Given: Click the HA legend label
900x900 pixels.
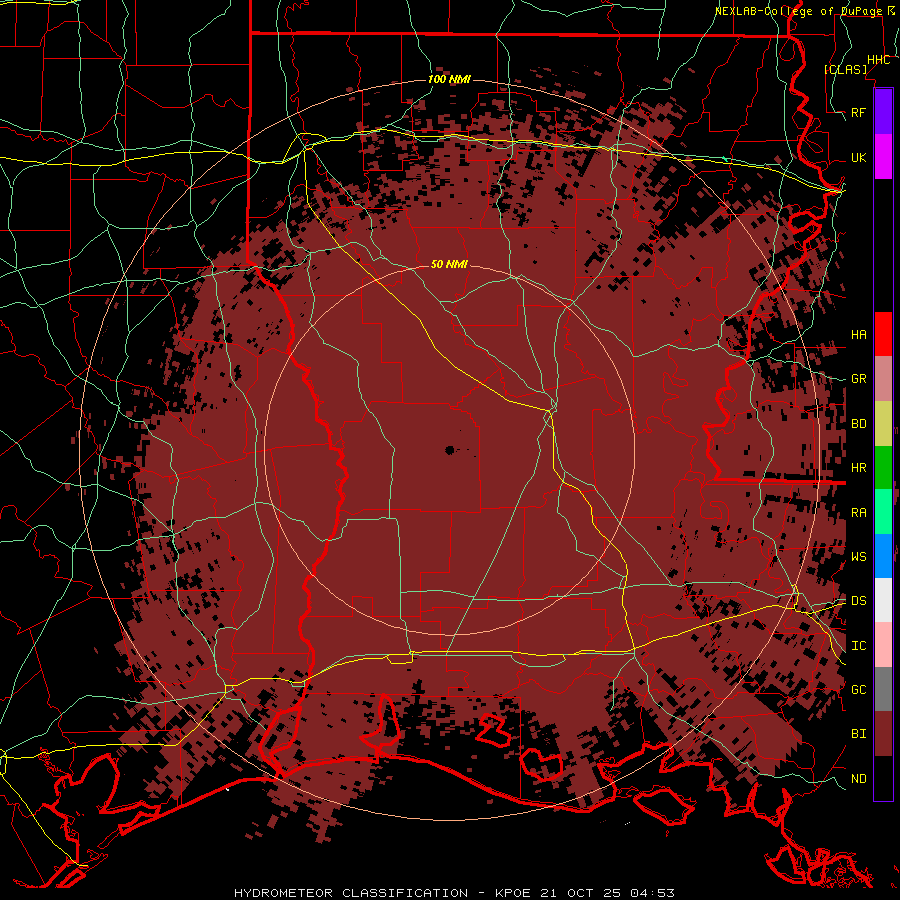Looking at the screenshot, I should (x=858, y=334).
